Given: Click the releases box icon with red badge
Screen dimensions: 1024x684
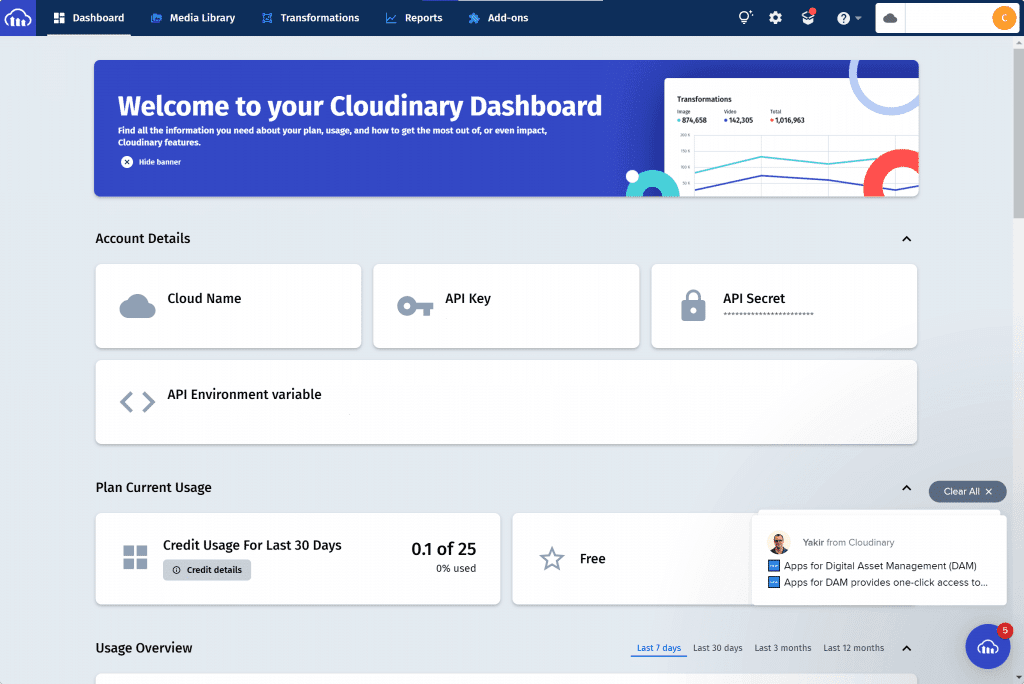Looking at the screenshot, I should point(807,17).
